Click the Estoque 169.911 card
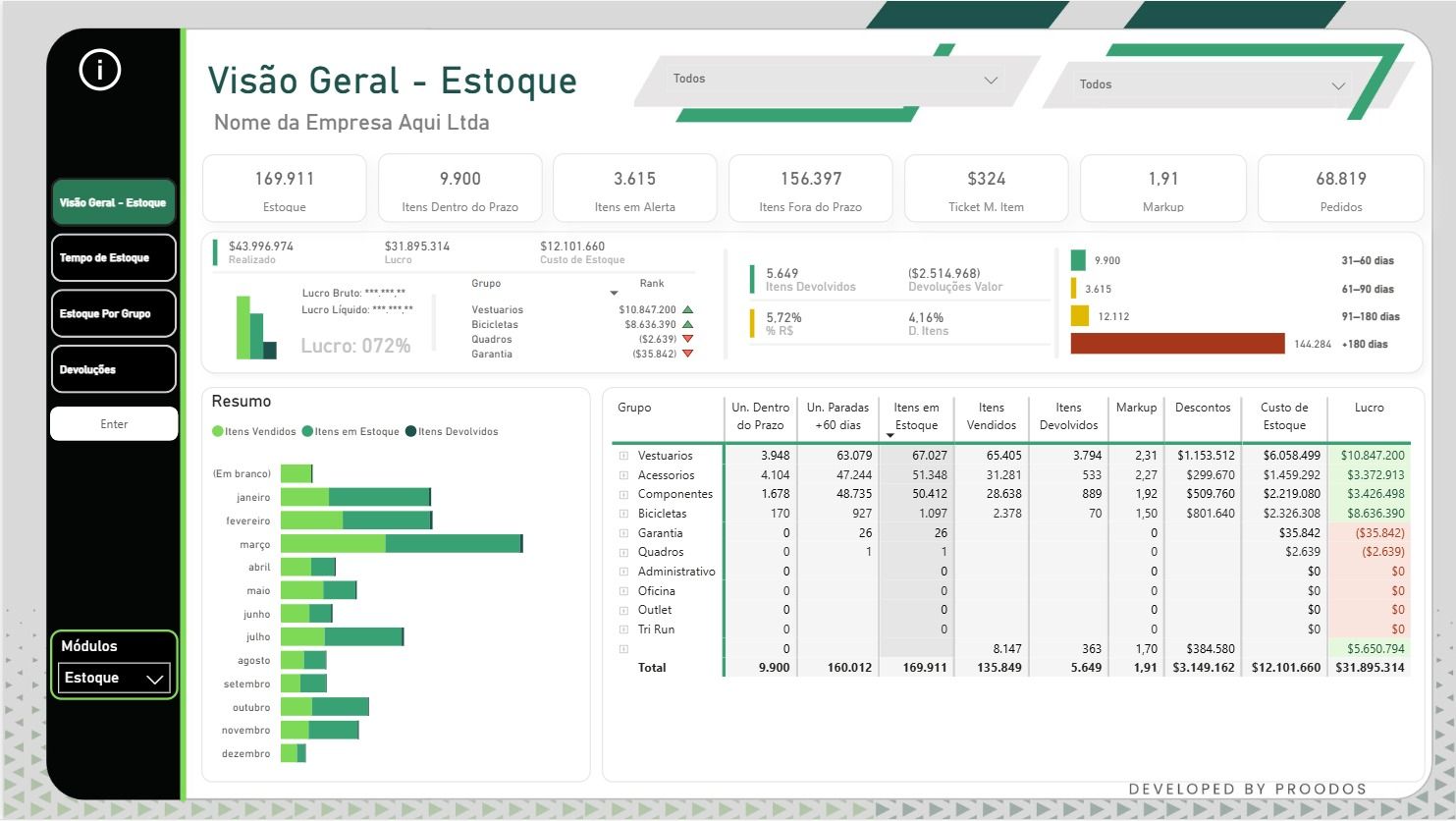Image resolution: width=1456 pixels, height=821 pixels. 285,189
